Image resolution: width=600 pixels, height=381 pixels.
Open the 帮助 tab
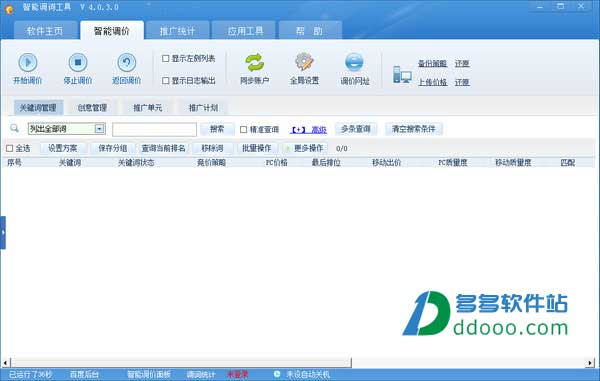point(310,31)
